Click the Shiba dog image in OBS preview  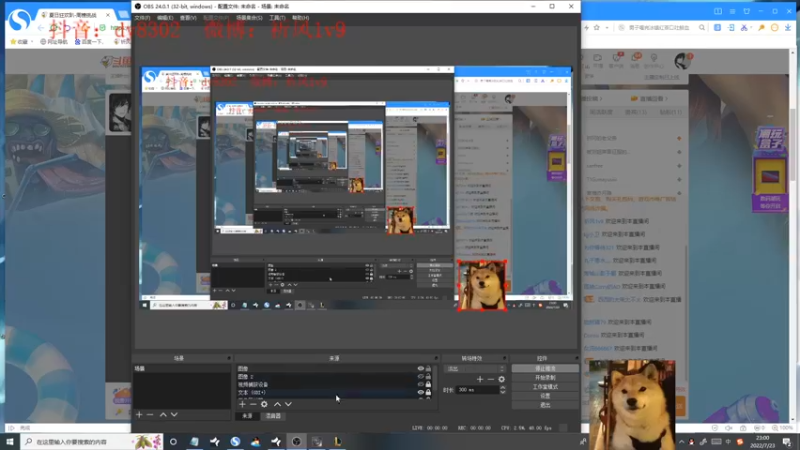[x=482, y=285]
